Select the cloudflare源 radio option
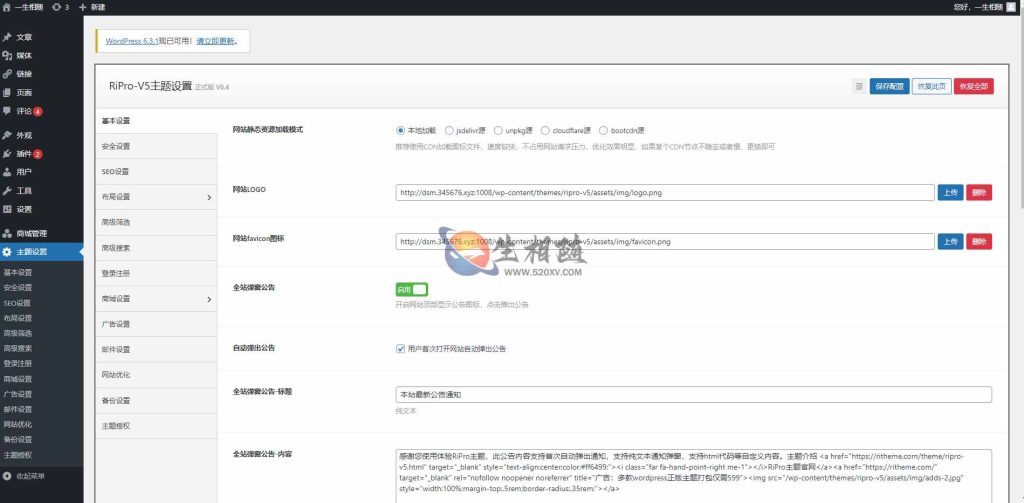Image resolution: width=1024 pixels, height=503 pixels. click(x=545, y=130)
